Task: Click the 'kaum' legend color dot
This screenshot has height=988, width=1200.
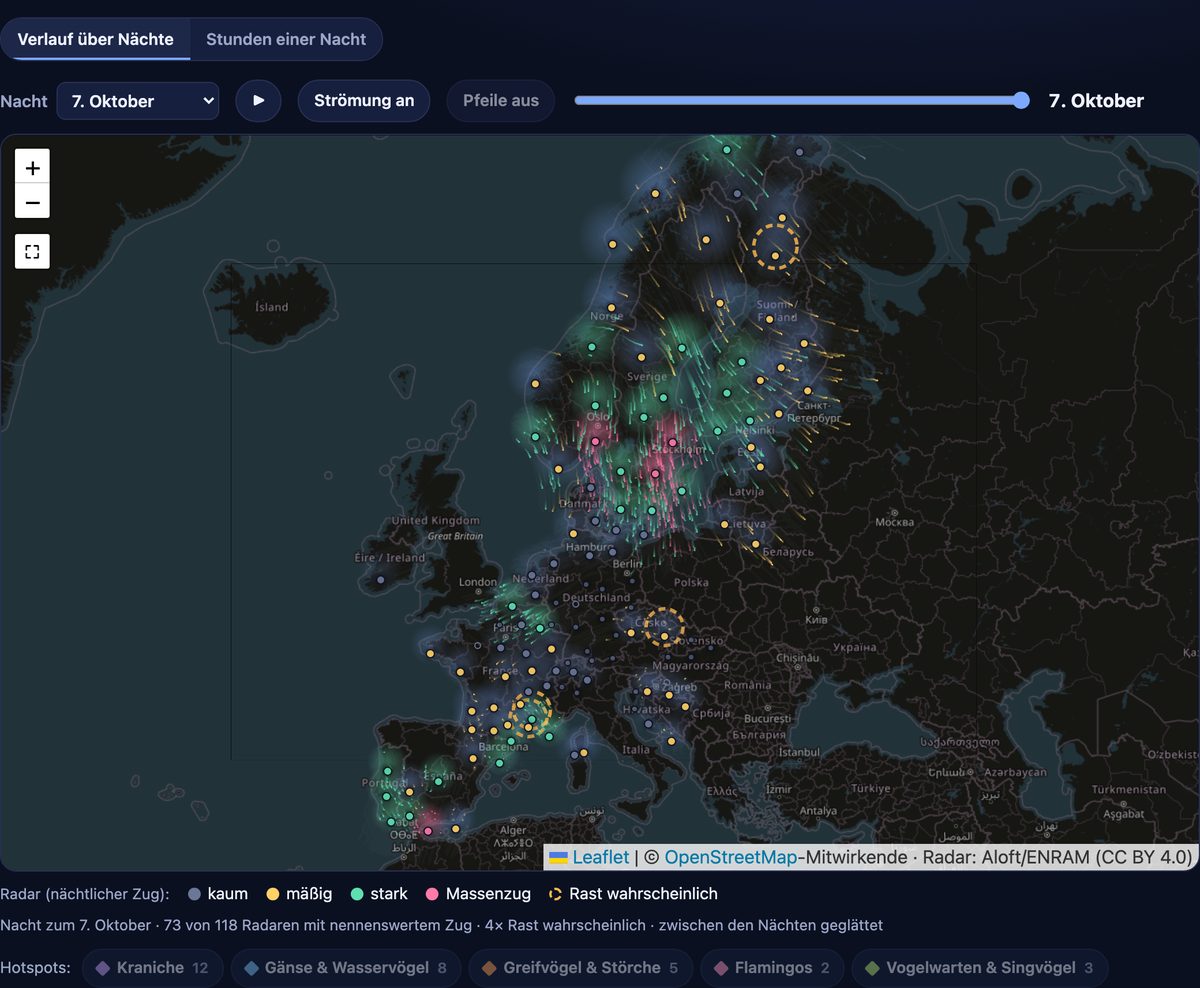Action: tap(194, 894)
